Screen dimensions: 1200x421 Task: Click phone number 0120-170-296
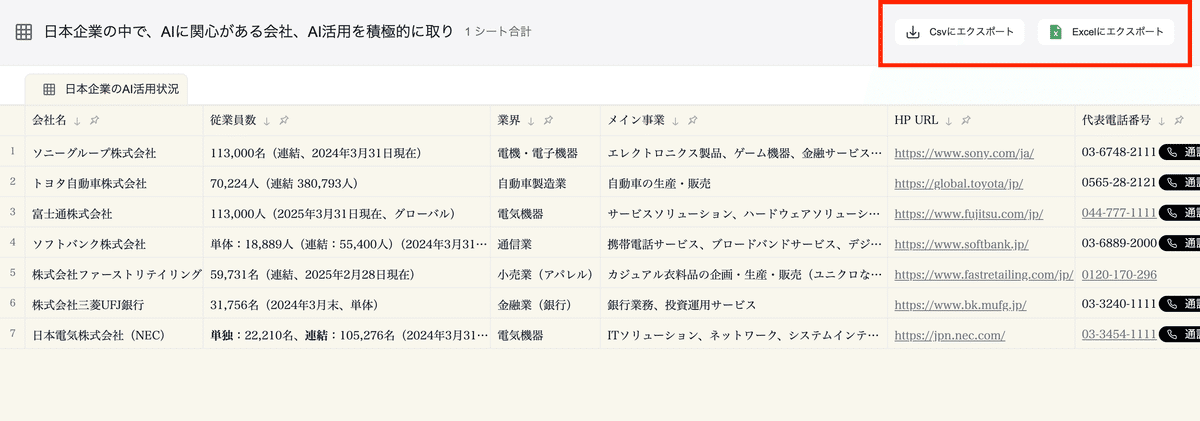tap(1119, 275)
